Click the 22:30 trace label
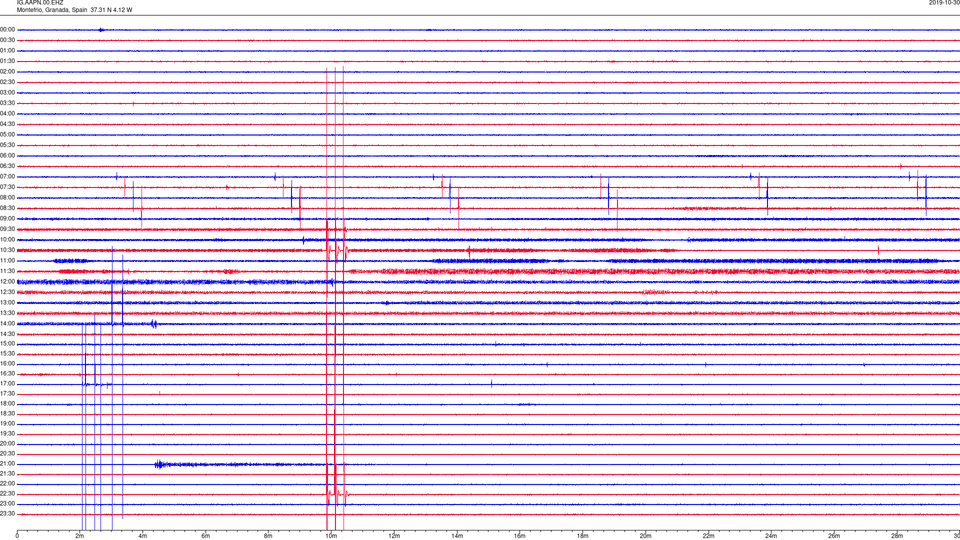Screen dimensions: 960x540 coord(7,494)
